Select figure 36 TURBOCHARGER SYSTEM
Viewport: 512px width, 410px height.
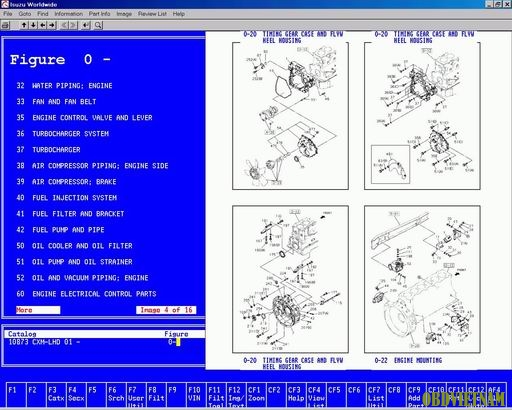pos(63,134)
